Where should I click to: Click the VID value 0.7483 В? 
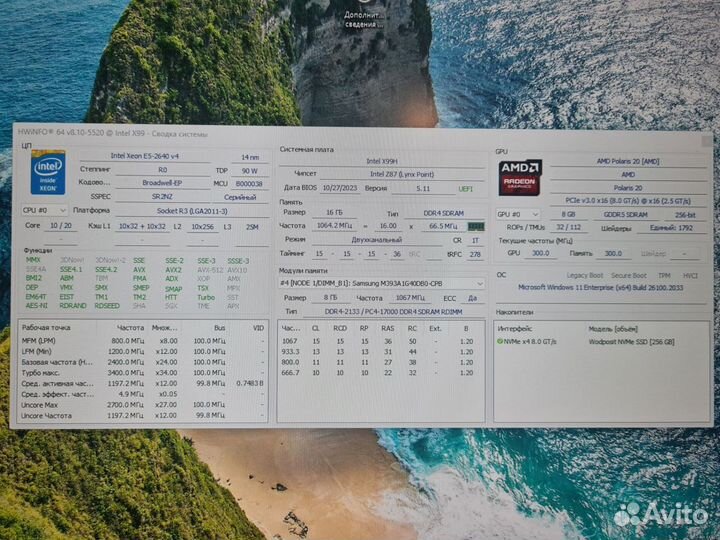tap(250, 383)
